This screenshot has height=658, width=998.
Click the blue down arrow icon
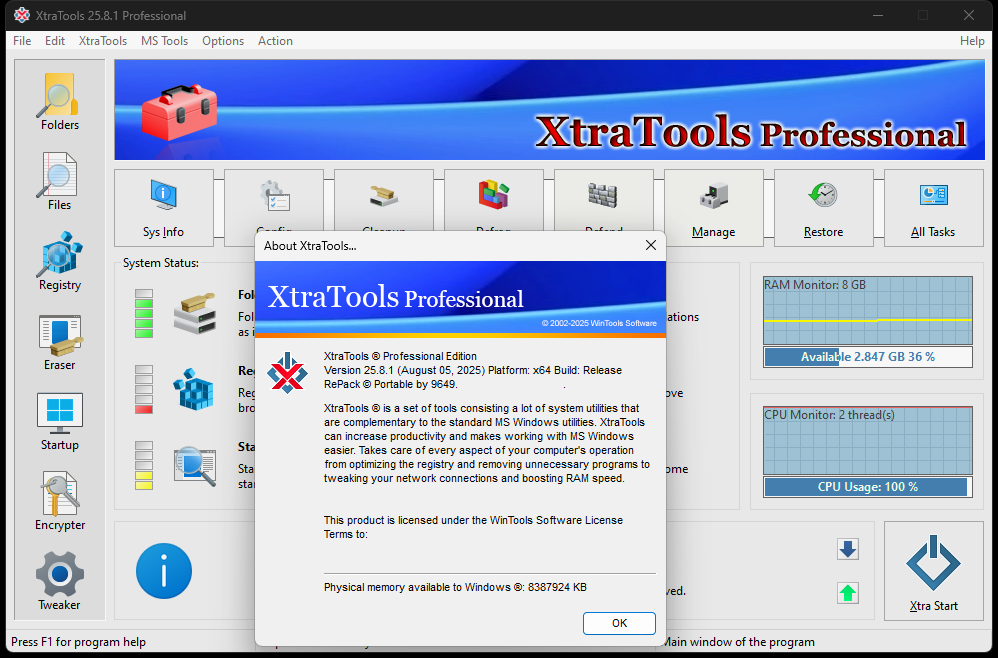click(848, 549)
